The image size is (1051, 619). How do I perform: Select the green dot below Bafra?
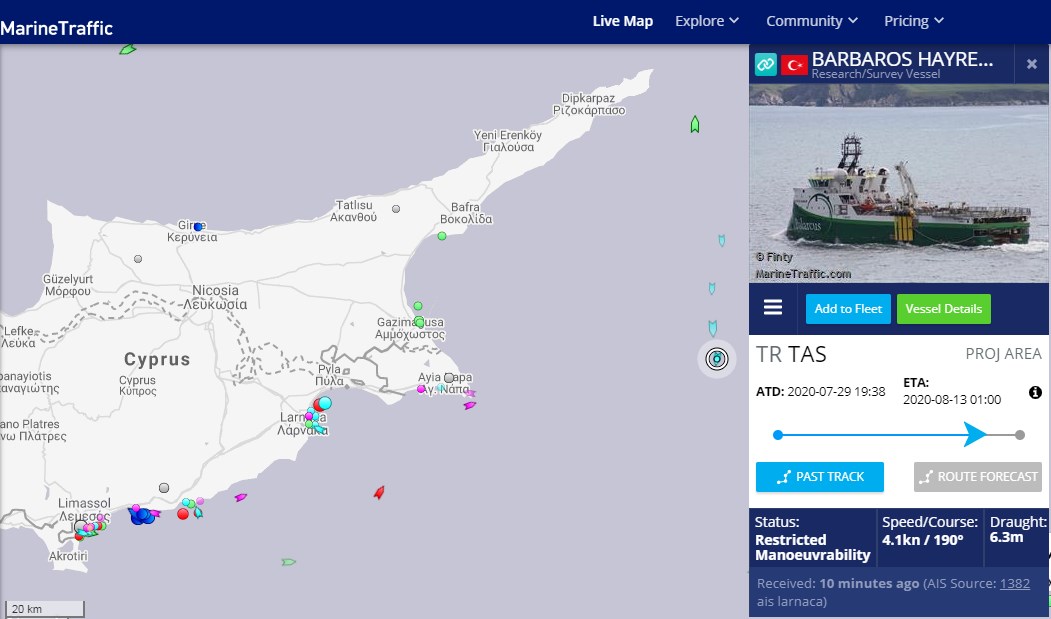[x=442, y=236]
